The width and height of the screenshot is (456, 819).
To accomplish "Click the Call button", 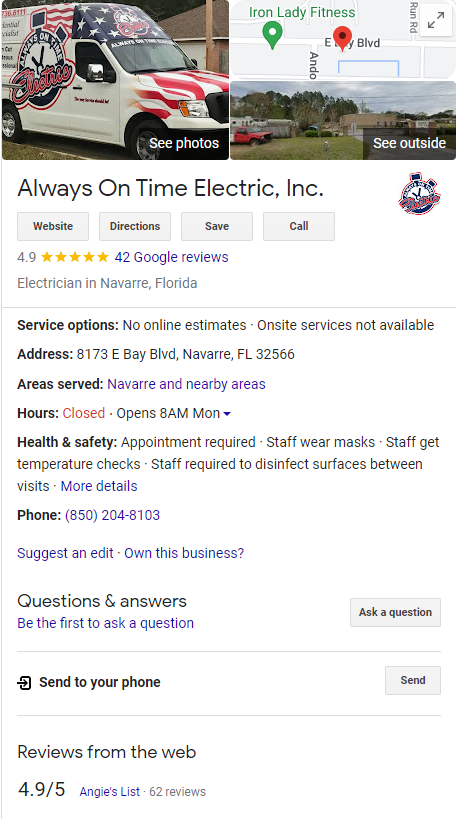I will [299, 226].
